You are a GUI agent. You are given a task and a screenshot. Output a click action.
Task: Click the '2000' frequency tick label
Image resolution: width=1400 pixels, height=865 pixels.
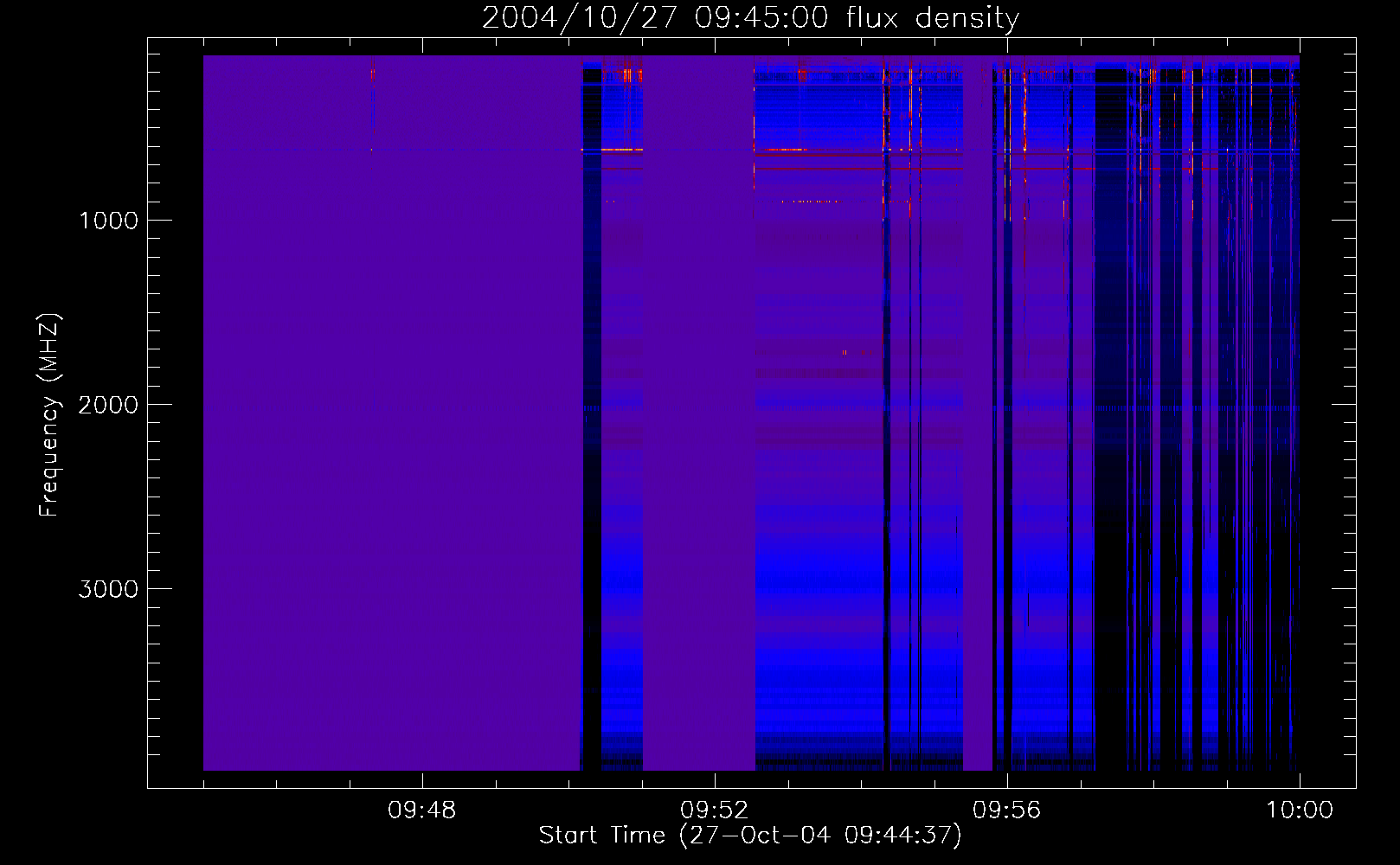pyautogui.click(x=108, y=405)
